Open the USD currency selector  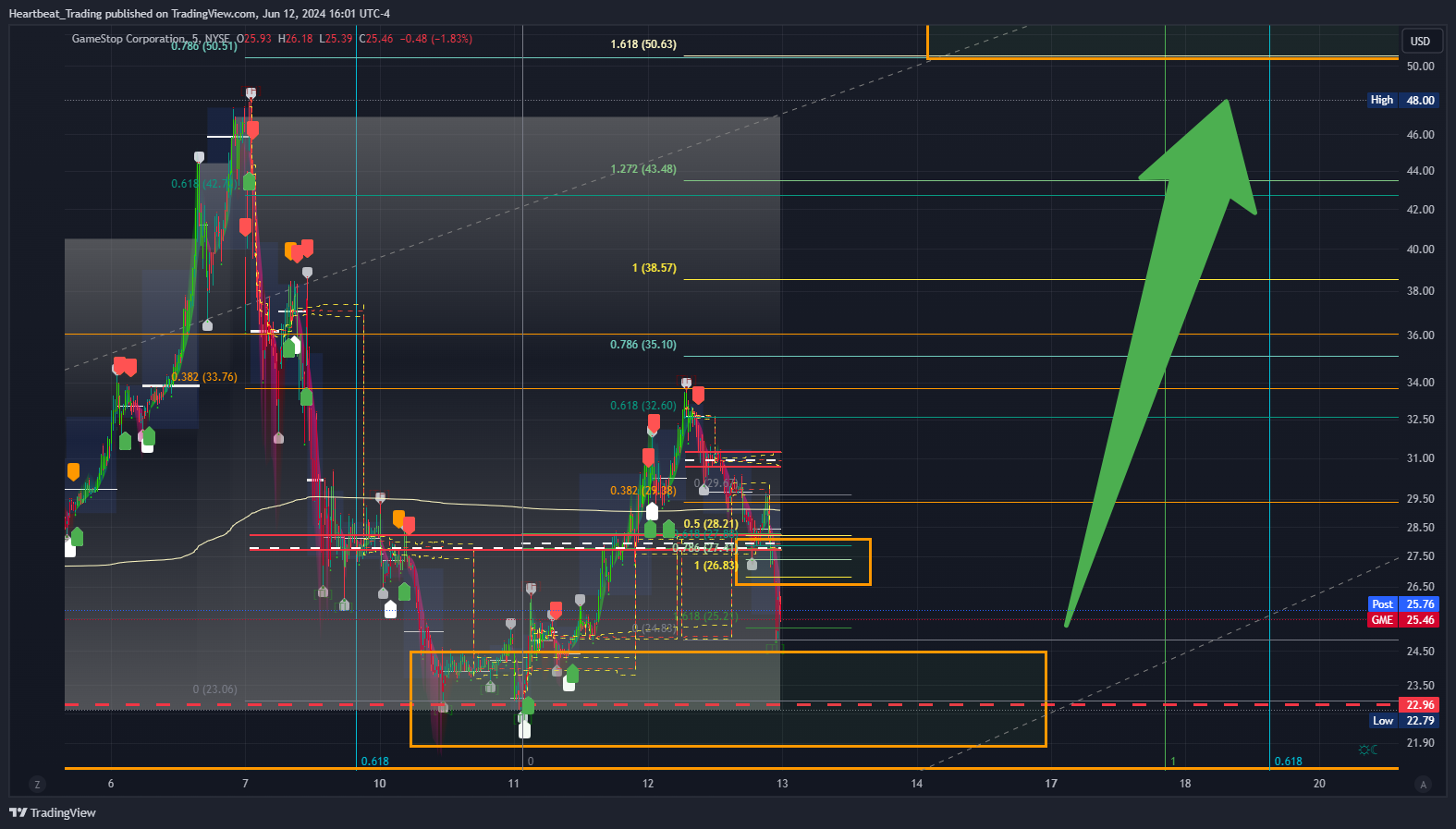tap(1420, 41)
